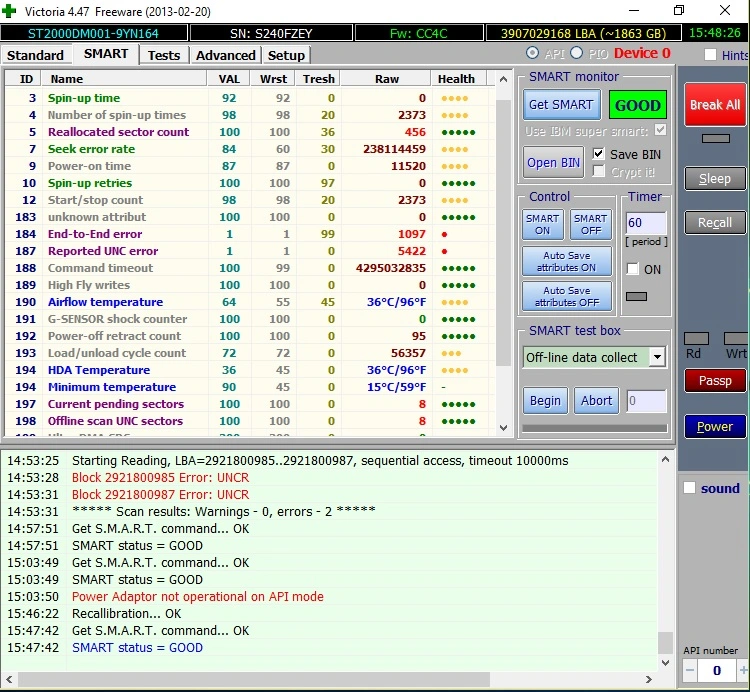Toggle the sound checkbox

[689, 488]
